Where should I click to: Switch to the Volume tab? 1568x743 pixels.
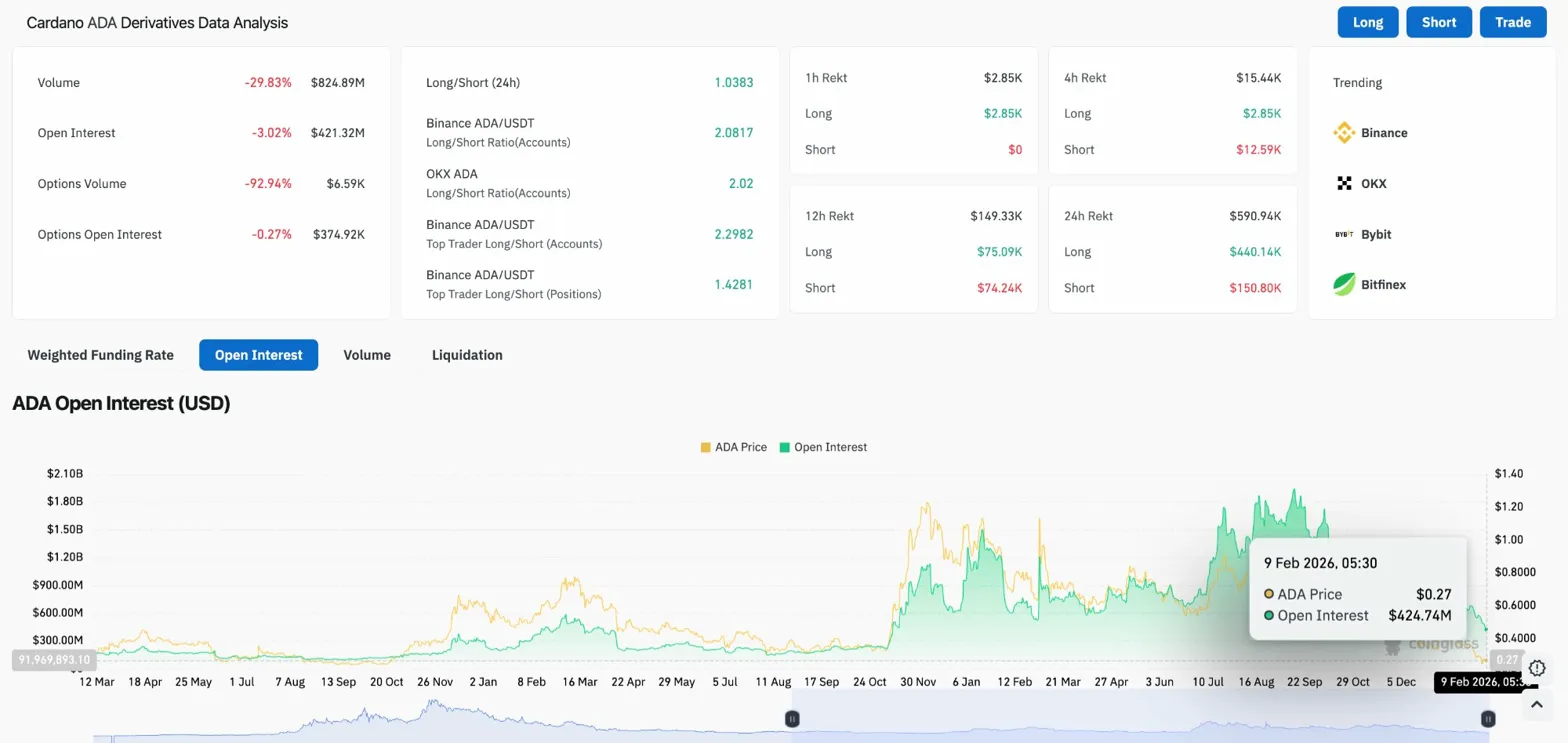point(367,355)
